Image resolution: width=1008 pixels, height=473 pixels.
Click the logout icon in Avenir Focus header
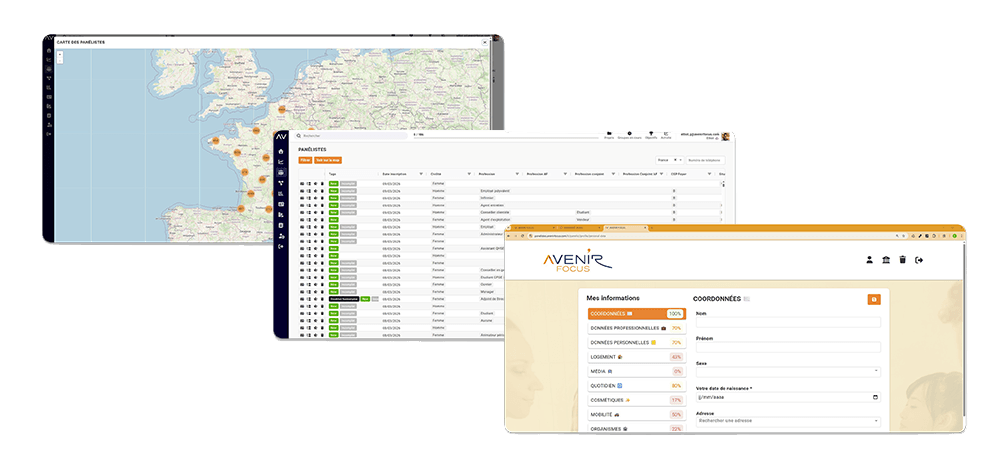[919, 260]
